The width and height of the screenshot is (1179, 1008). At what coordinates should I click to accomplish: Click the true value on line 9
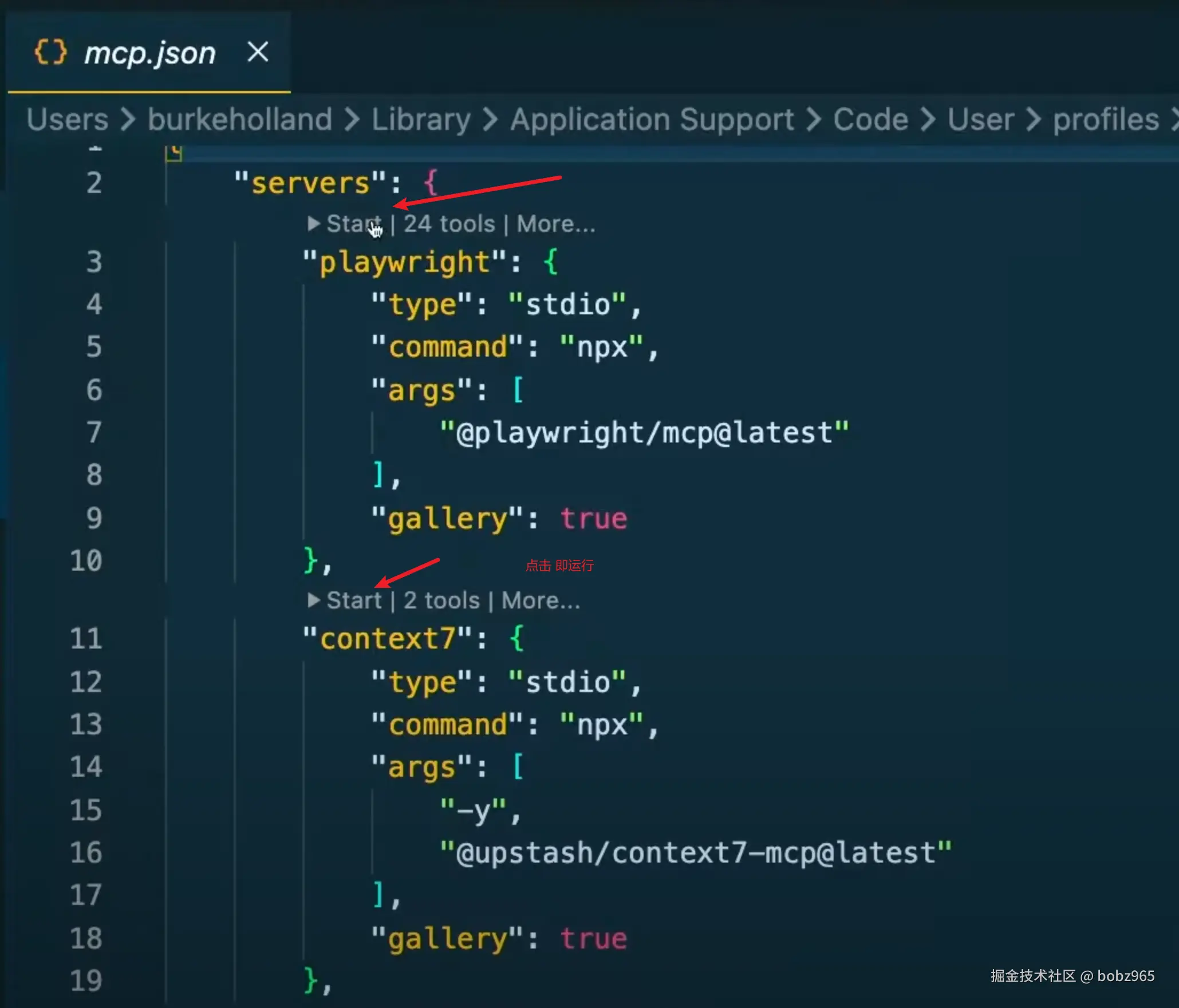[x=593, y=519]
